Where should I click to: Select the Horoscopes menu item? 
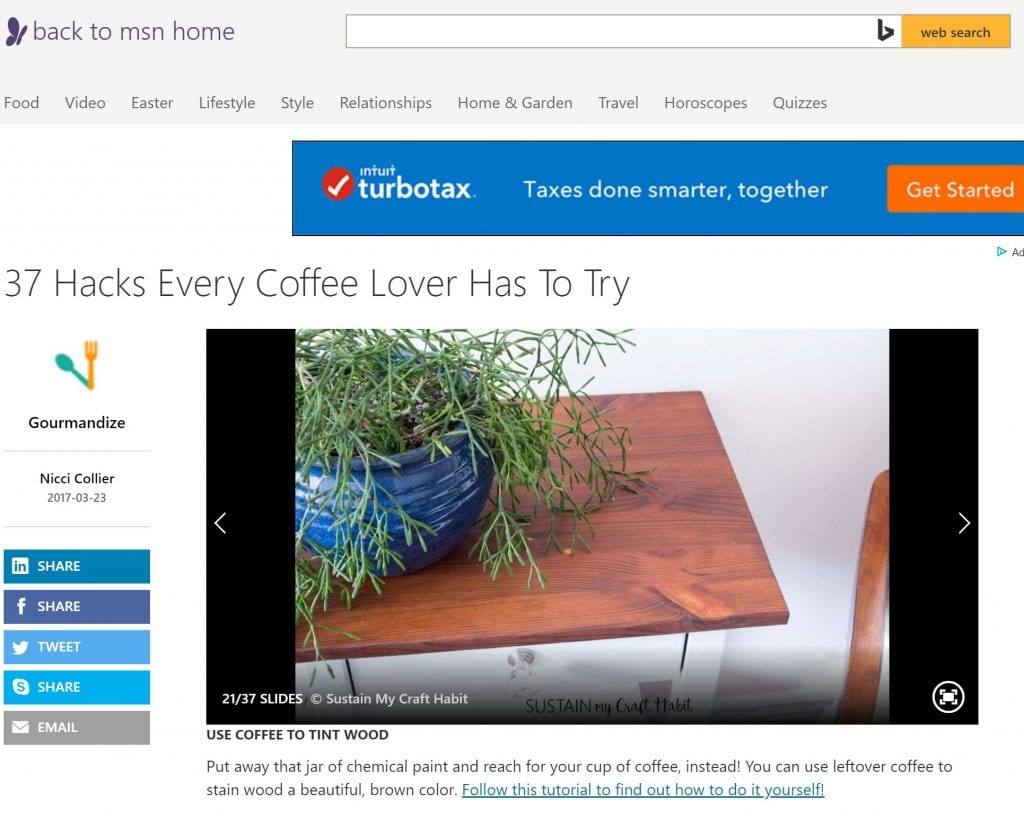tap(705, 103)
